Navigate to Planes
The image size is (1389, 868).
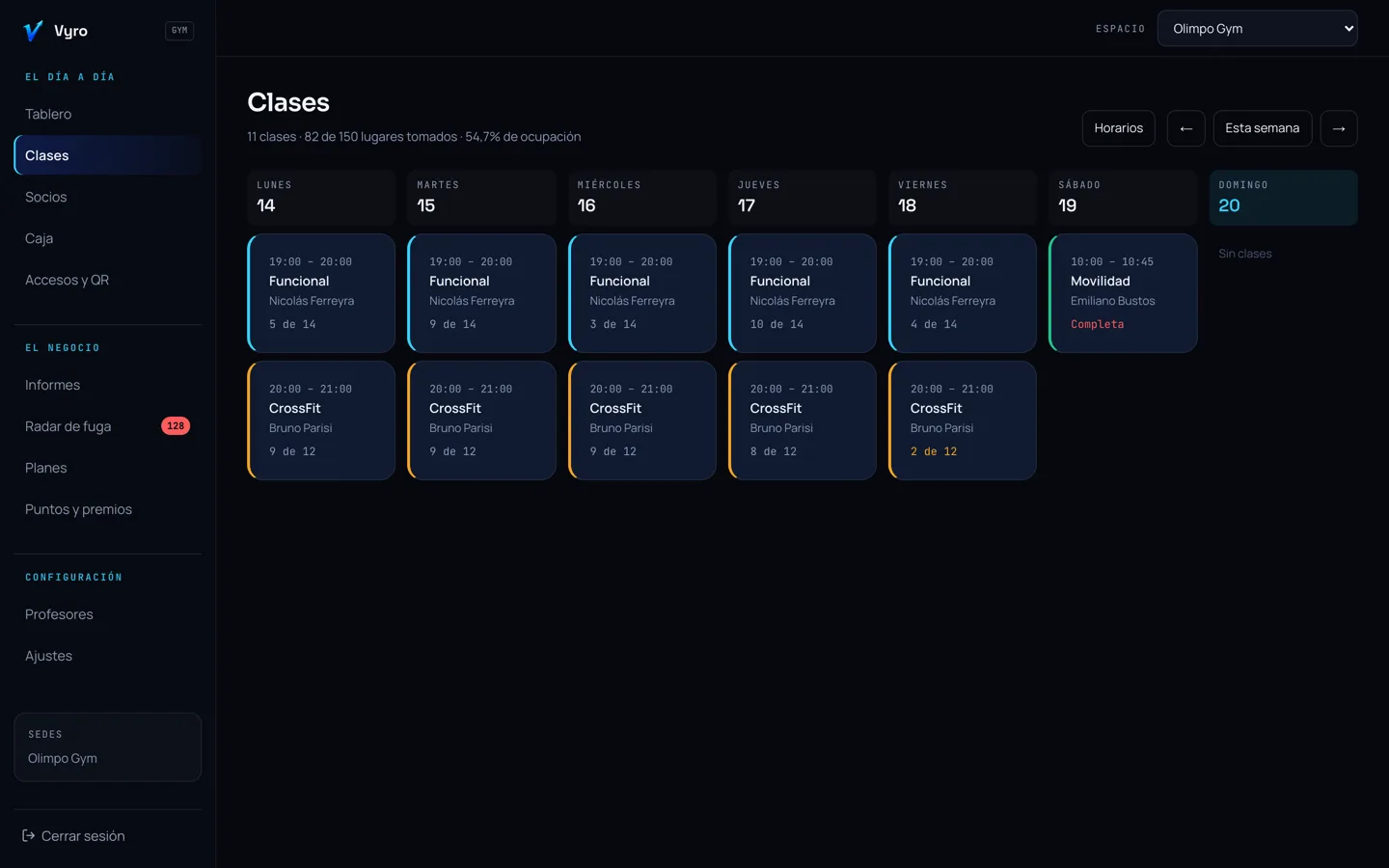[107, 468]
